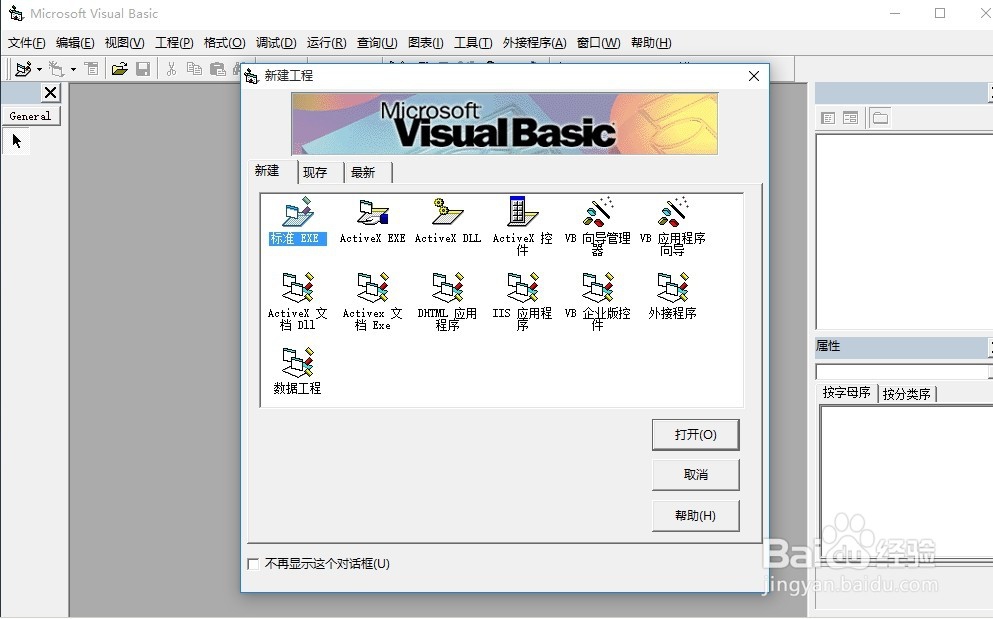The height and width of the screenshot is (619, 993).
Task: Open the 文件(F) menu
Action: [27, 42]
